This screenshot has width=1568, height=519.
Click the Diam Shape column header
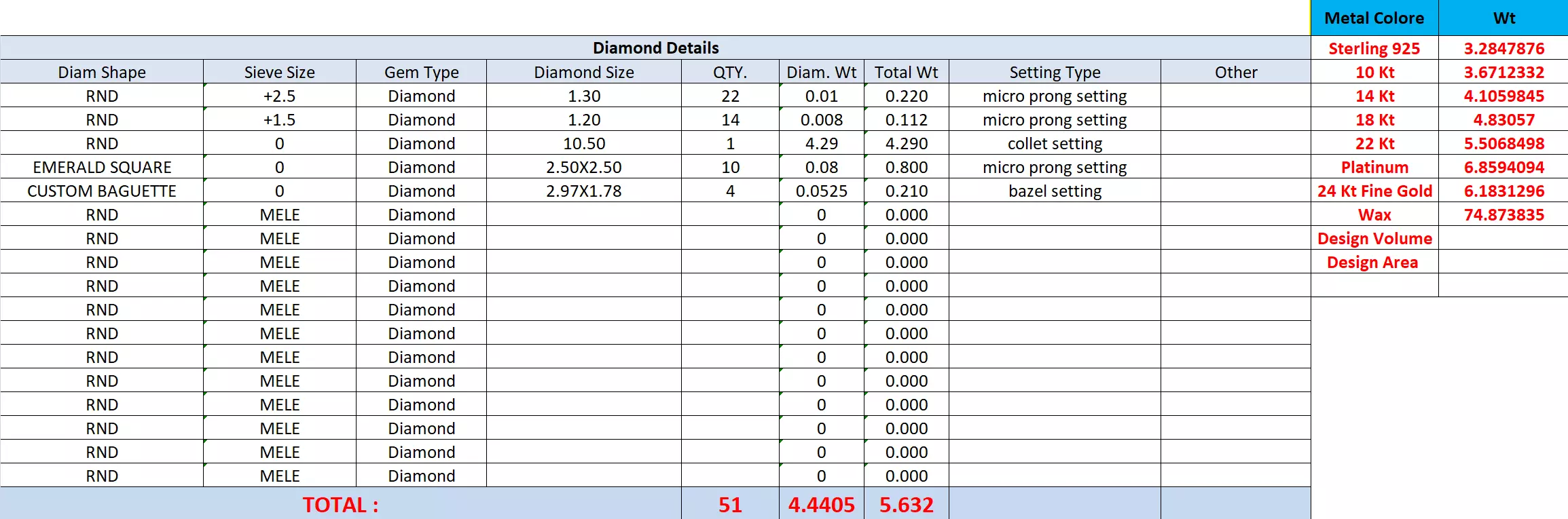click(x=102, y=72)
